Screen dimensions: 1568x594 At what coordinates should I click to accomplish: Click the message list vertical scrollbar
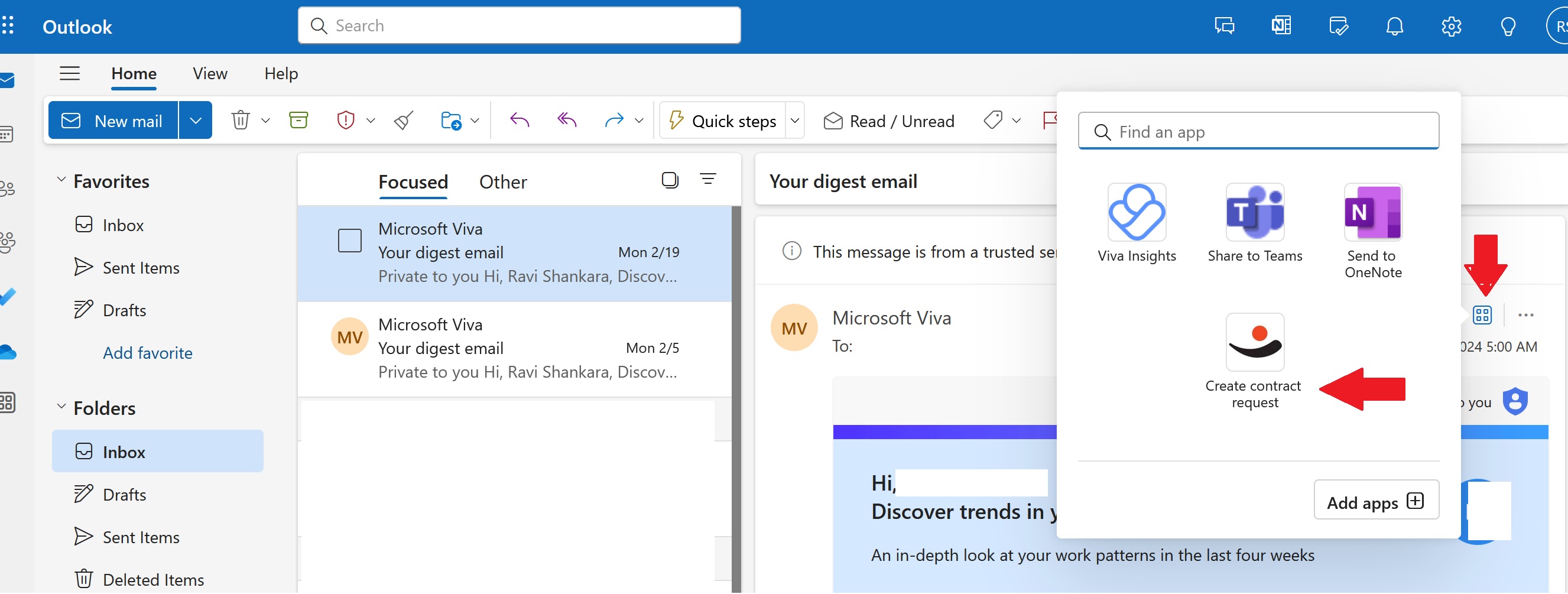pos(736,400)
